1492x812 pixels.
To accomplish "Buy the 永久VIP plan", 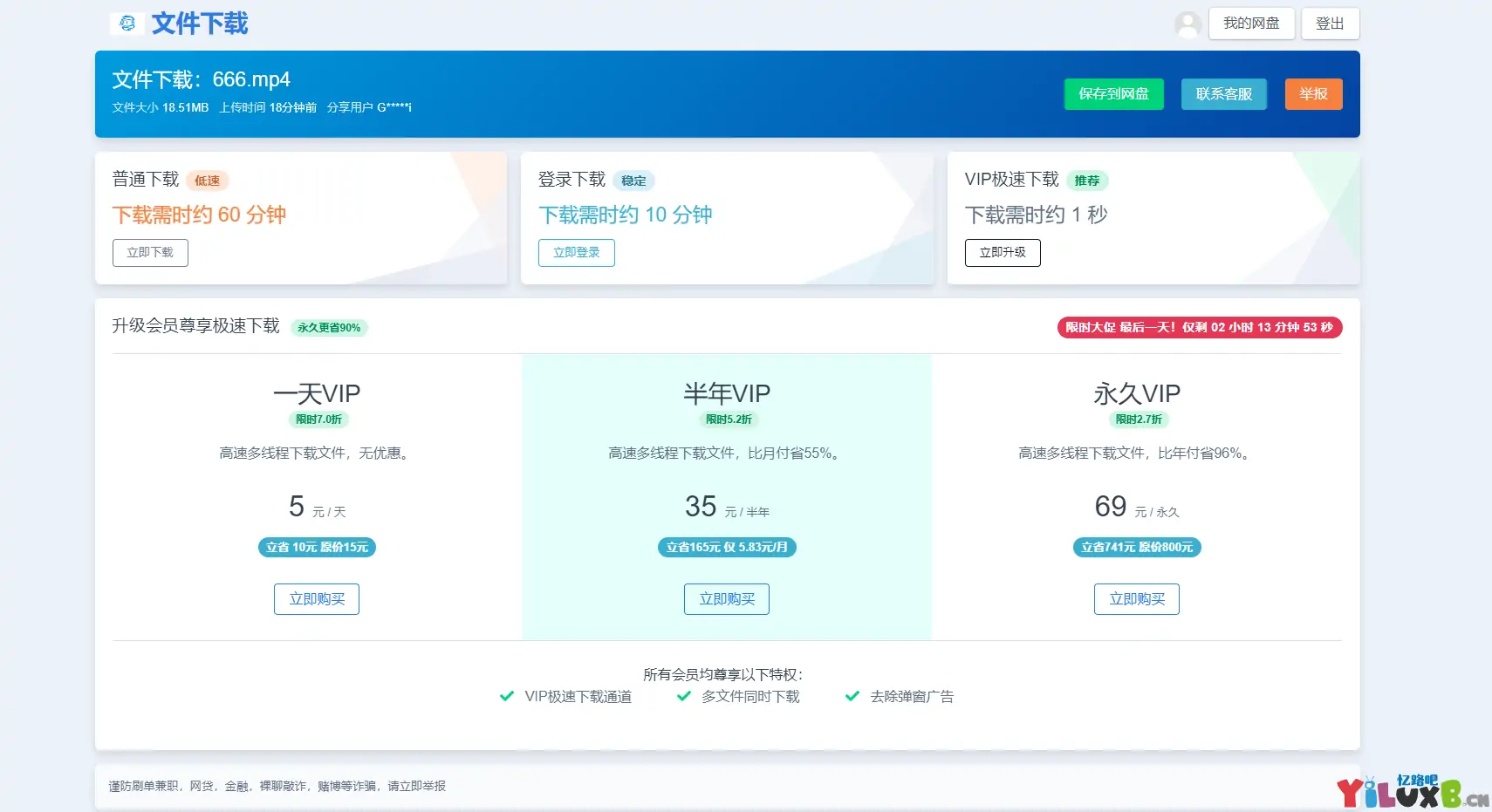I will [1136, 599].
